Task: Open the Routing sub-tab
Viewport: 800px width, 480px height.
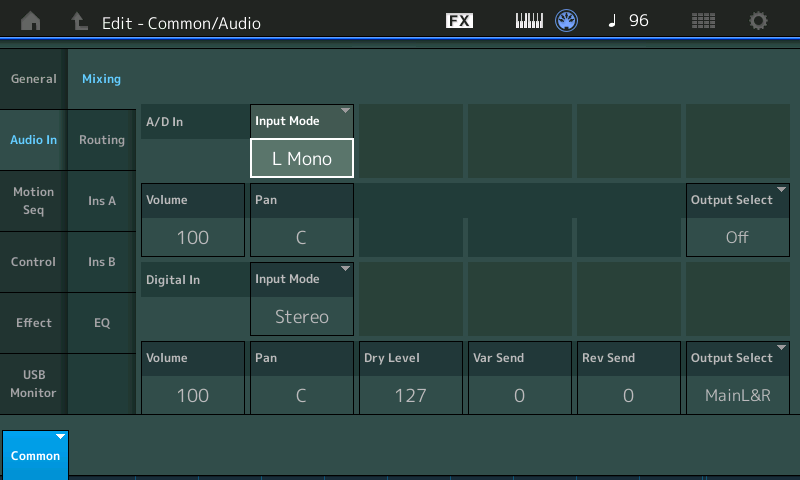Action: 102,140
